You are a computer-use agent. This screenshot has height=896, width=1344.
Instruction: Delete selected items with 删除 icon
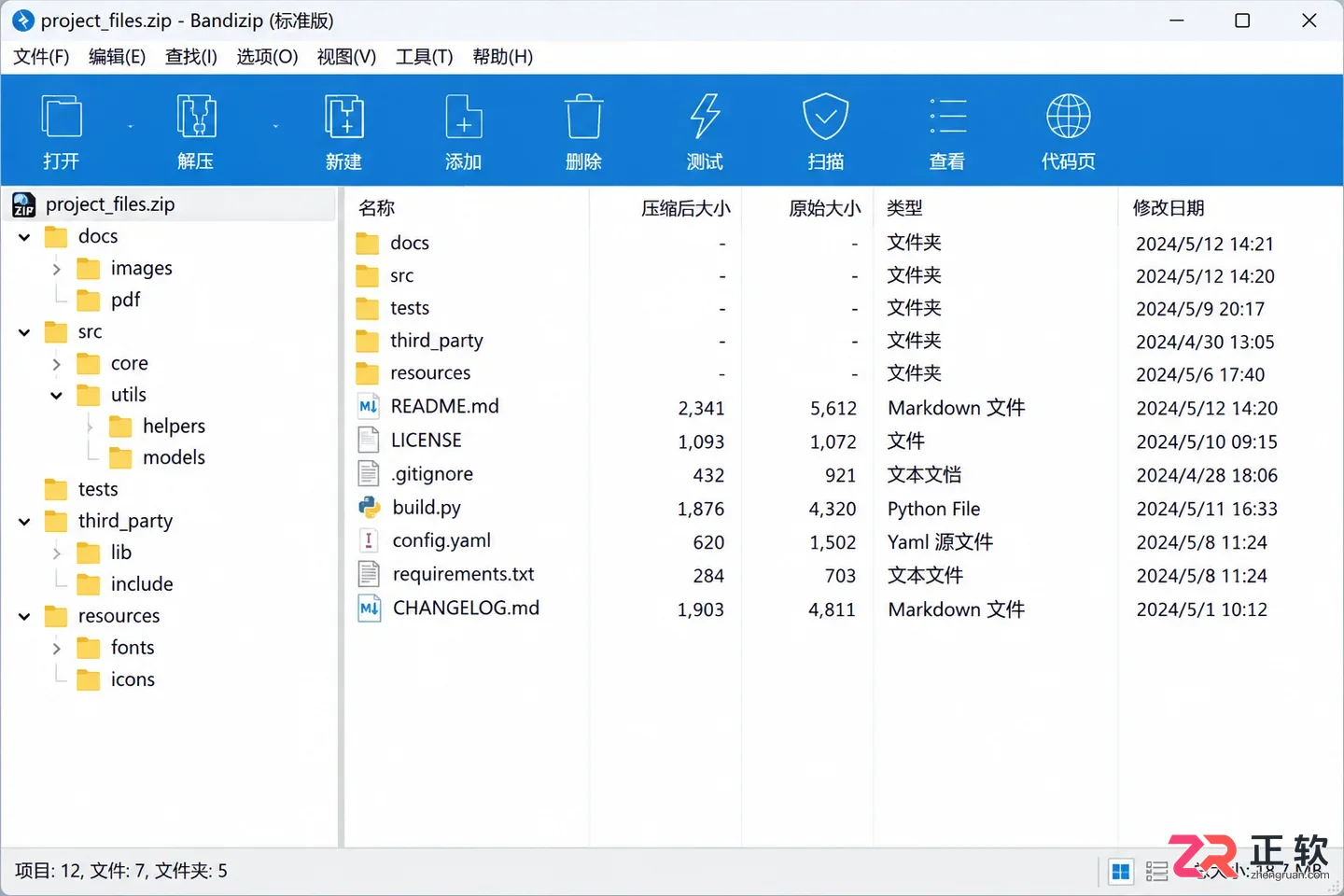click(x=583, y=118)
